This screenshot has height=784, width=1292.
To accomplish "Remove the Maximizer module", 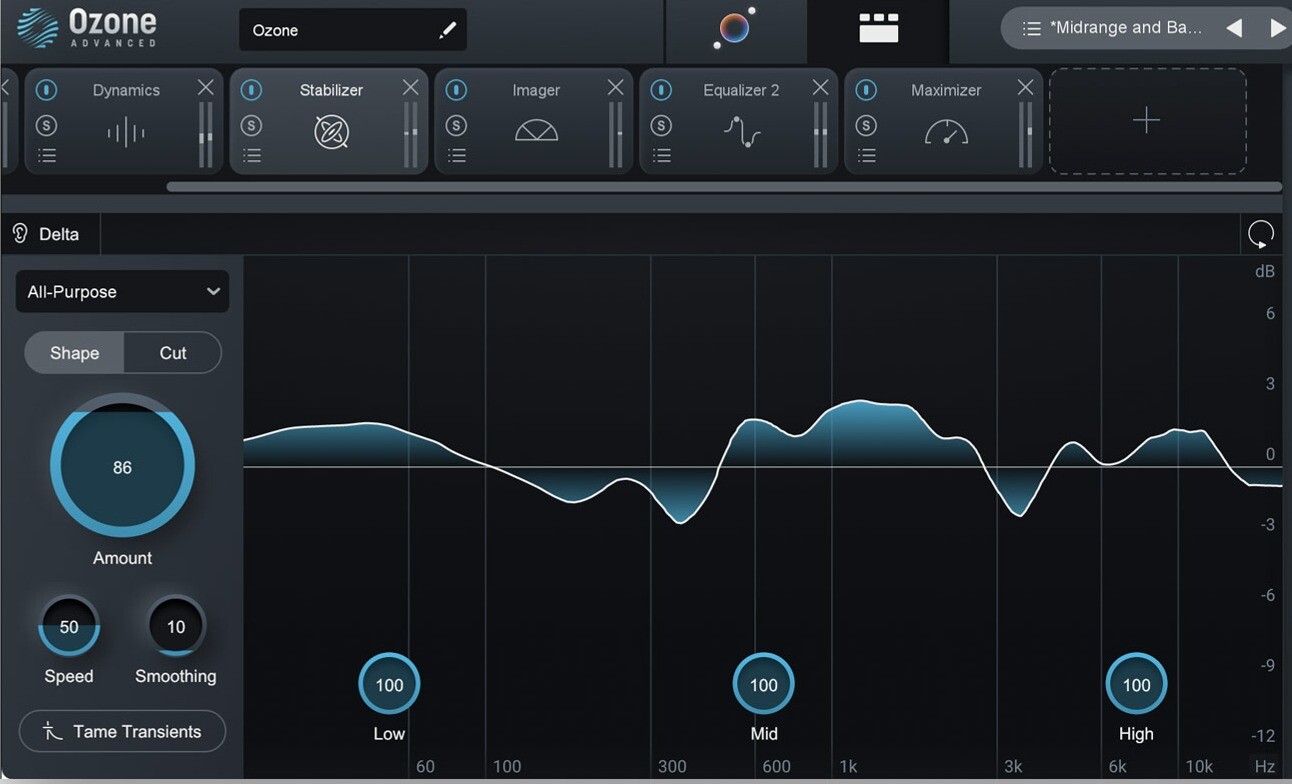I will (1025, 88).
